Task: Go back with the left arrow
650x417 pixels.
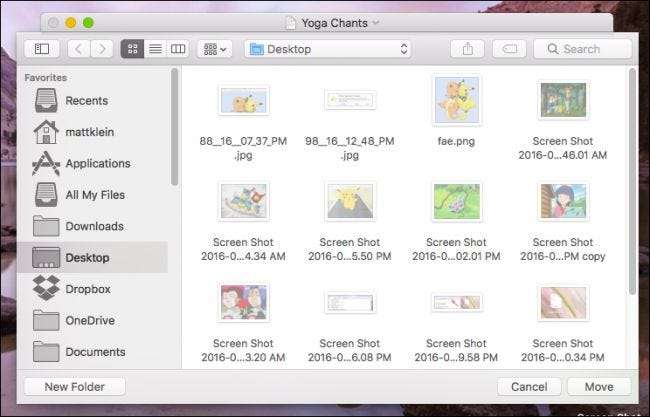Action: point(78,48)
